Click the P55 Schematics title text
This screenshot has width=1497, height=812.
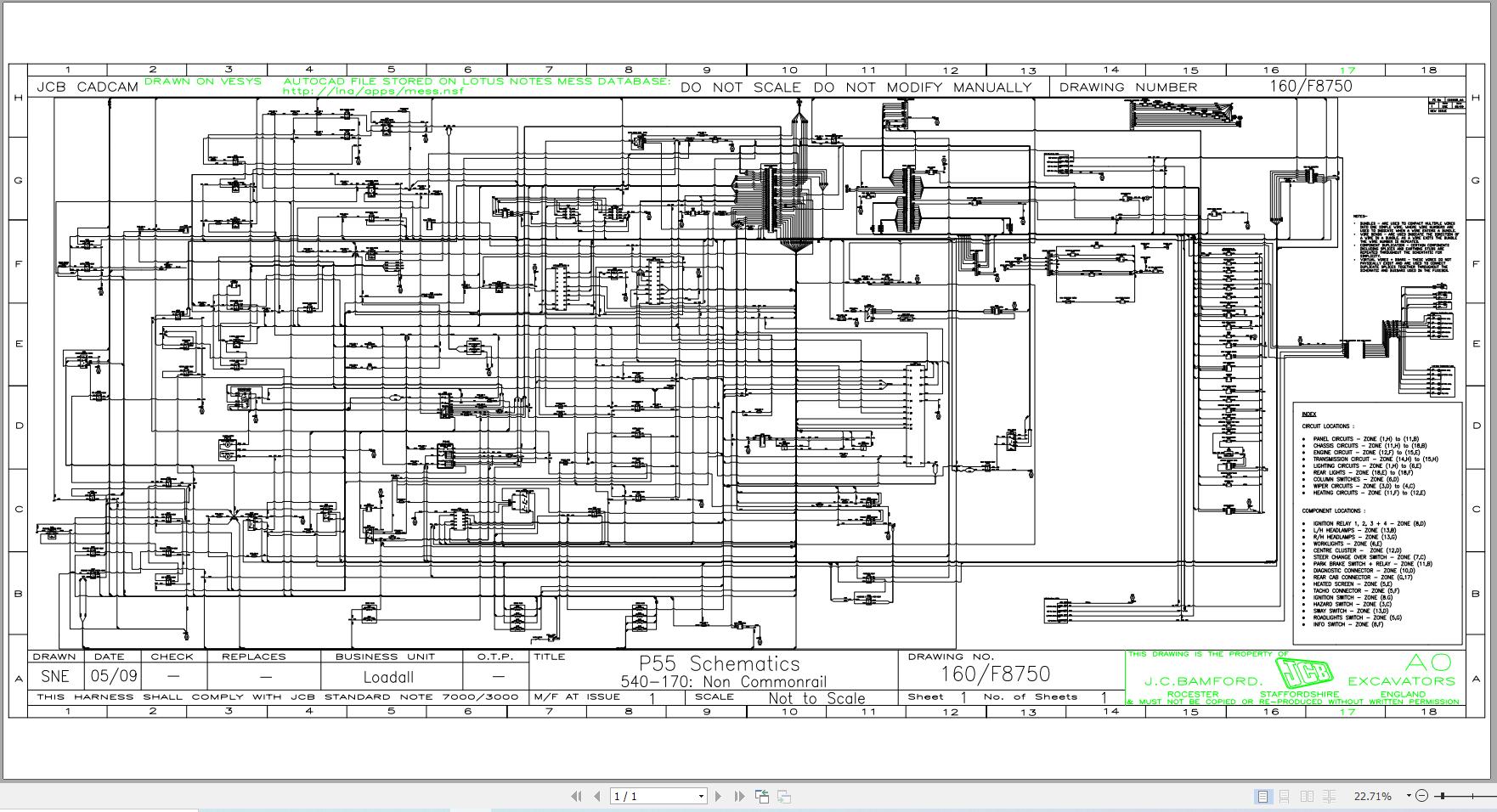pyautogui.click(x=719, y=664)
